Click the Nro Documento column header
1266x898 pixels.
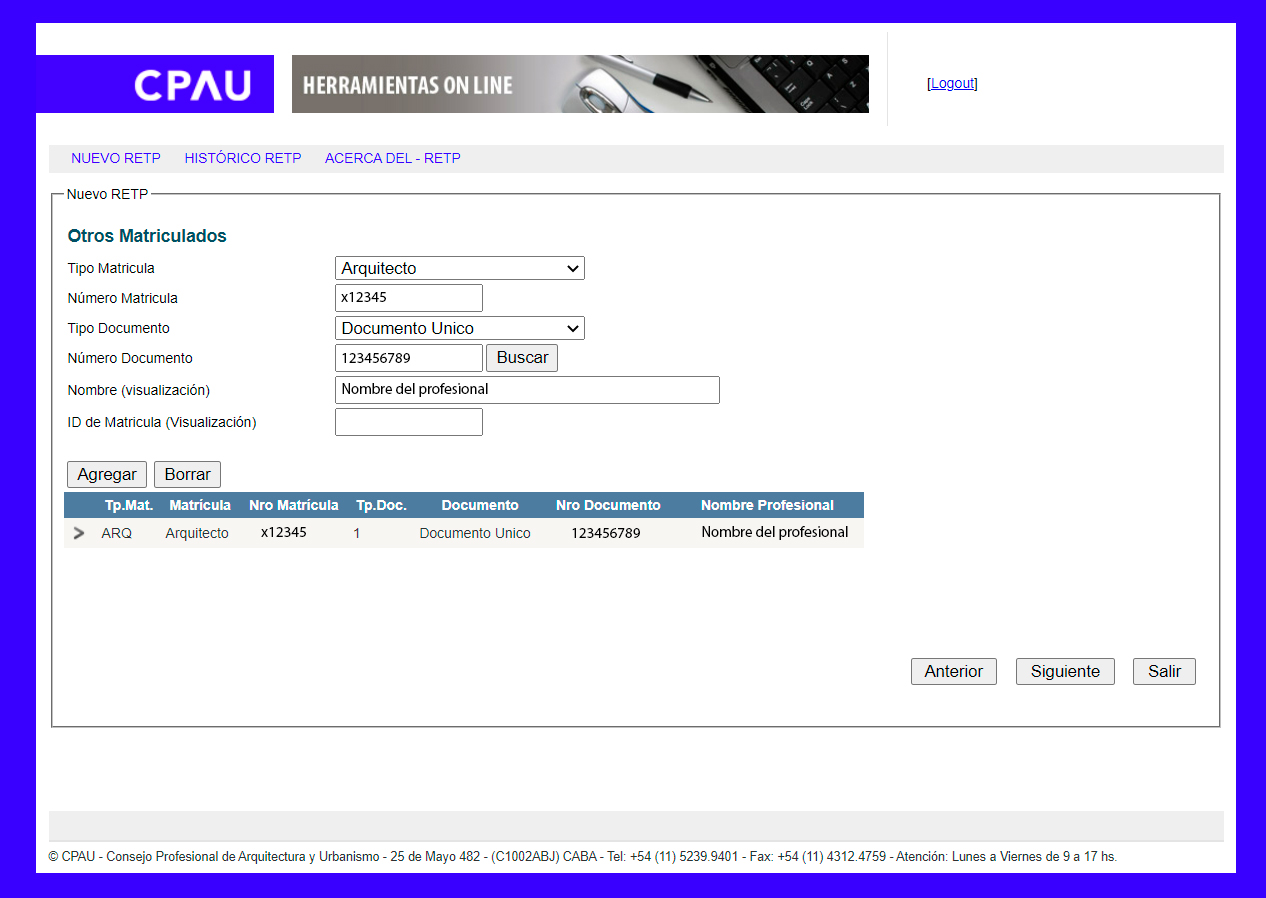pos(608,505)
